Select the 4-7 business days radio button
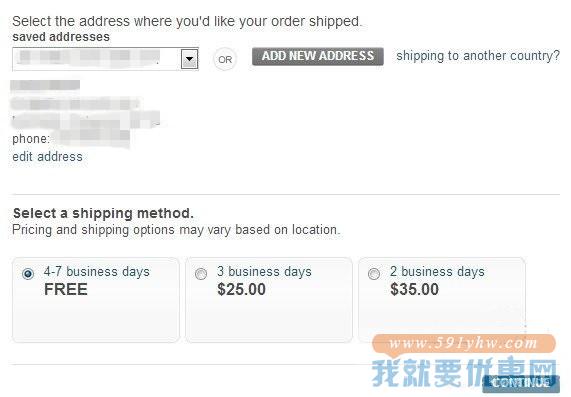 point(28,273)
